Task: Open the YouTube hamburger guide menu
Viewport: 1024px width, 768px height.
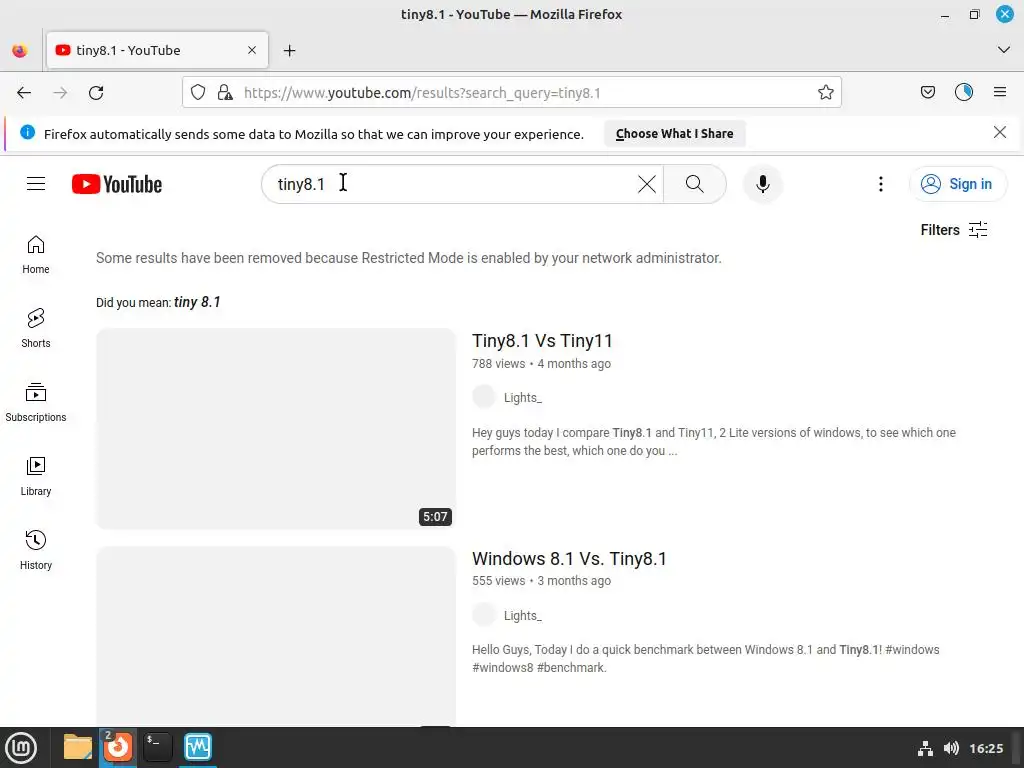Action: coord(36,184)
